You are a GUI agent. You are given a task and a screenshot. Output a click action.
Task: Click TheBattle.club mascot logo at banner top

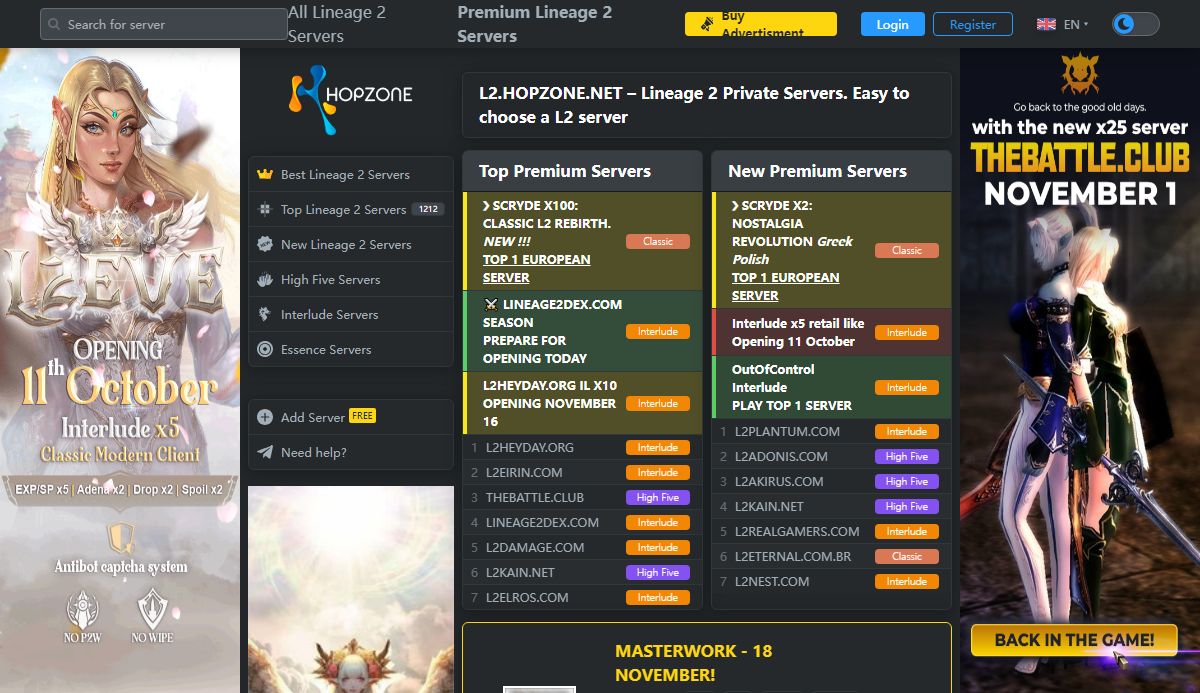(x=1080, y=75)
